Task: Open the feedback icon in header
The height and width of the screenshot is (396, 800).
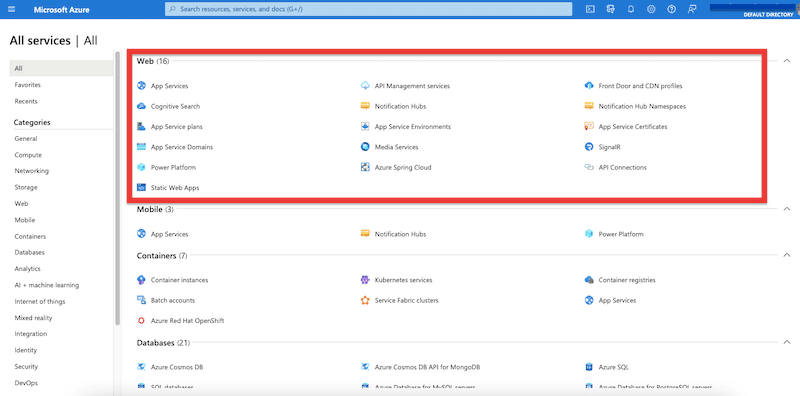Action: [x=692, y=9]
